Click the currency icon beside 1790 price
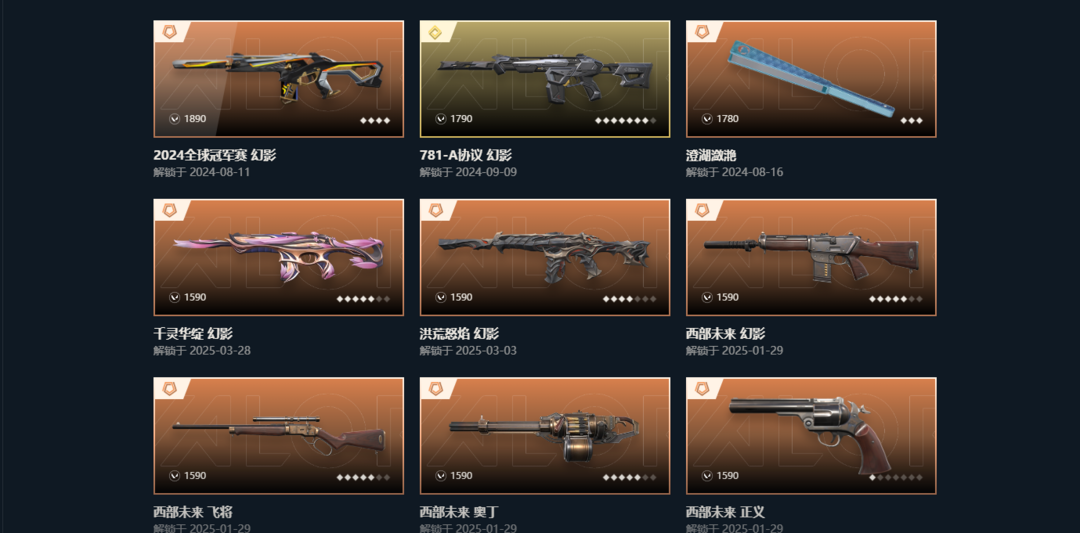The image size is (1080, 533). pos(441,119)
